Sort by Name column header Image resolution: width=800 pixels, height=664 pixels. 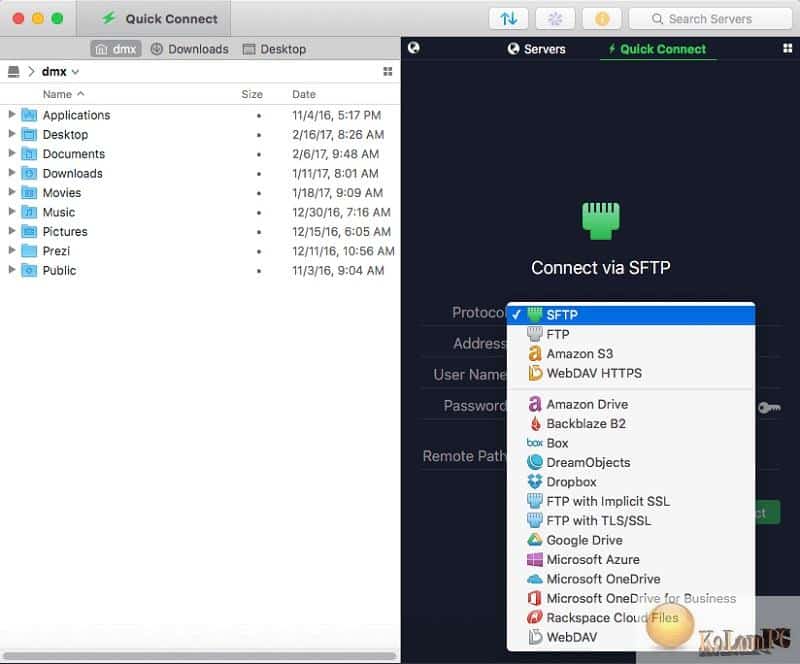coord(63,94)
